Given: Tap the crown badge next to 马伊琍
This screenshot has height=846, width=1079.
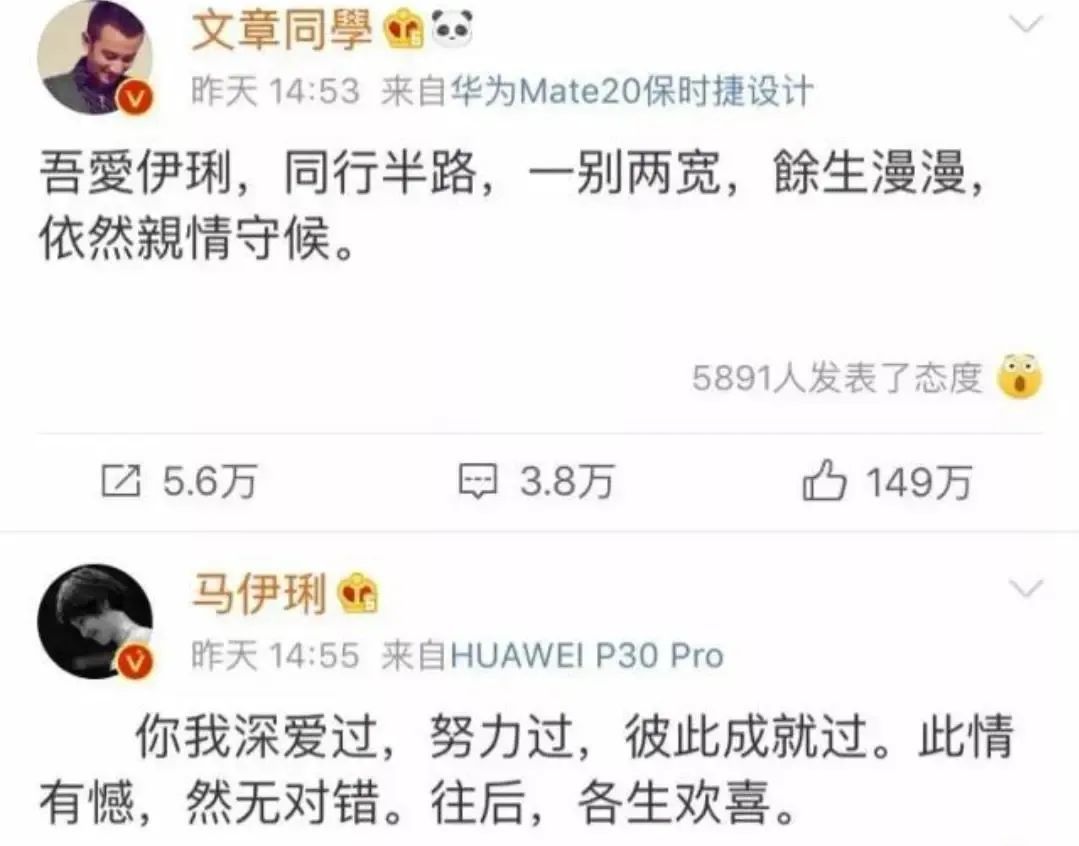Looking at the screenshot, I should (357, 593).
